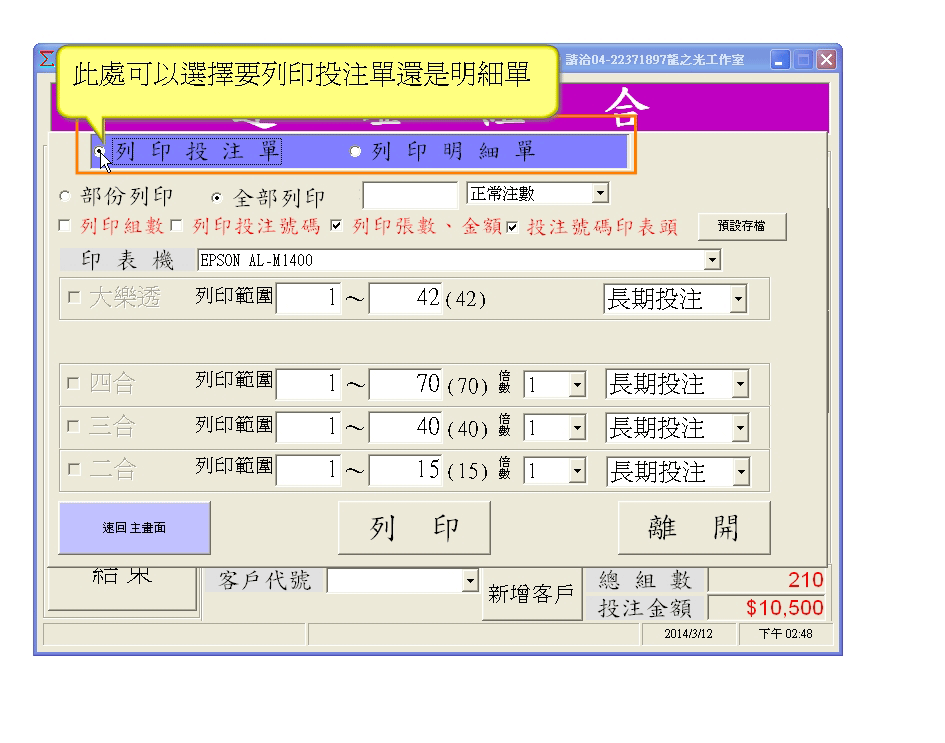The height and width of the screenshot is (743, 945).
Task: Tick the 大樂透 checkbox
Action: point(74,297)
